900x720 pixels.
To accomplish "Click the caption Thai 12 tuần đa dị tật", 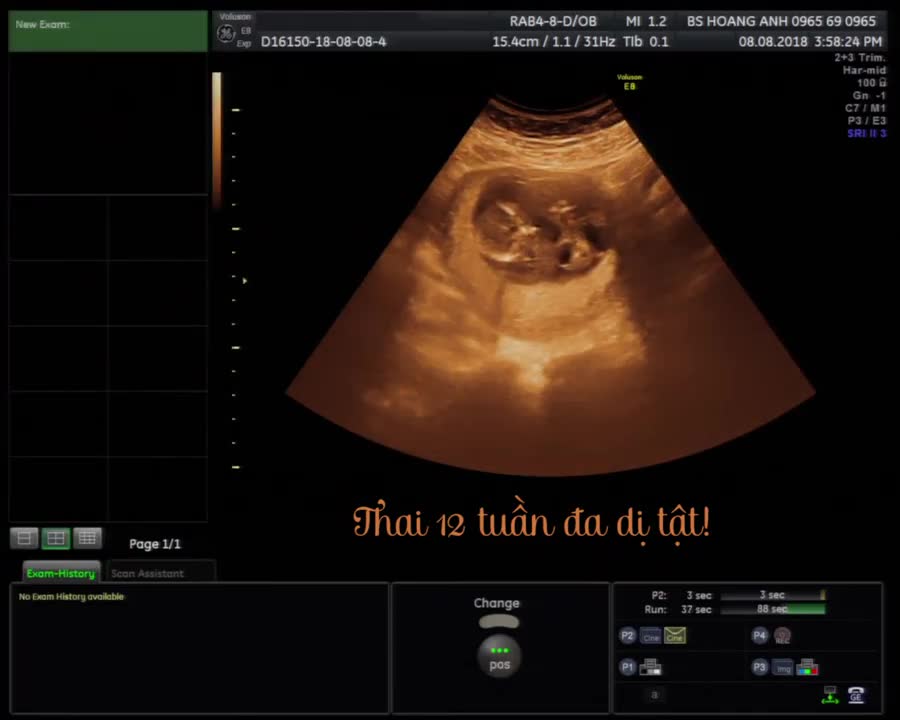I will [532, 520].
